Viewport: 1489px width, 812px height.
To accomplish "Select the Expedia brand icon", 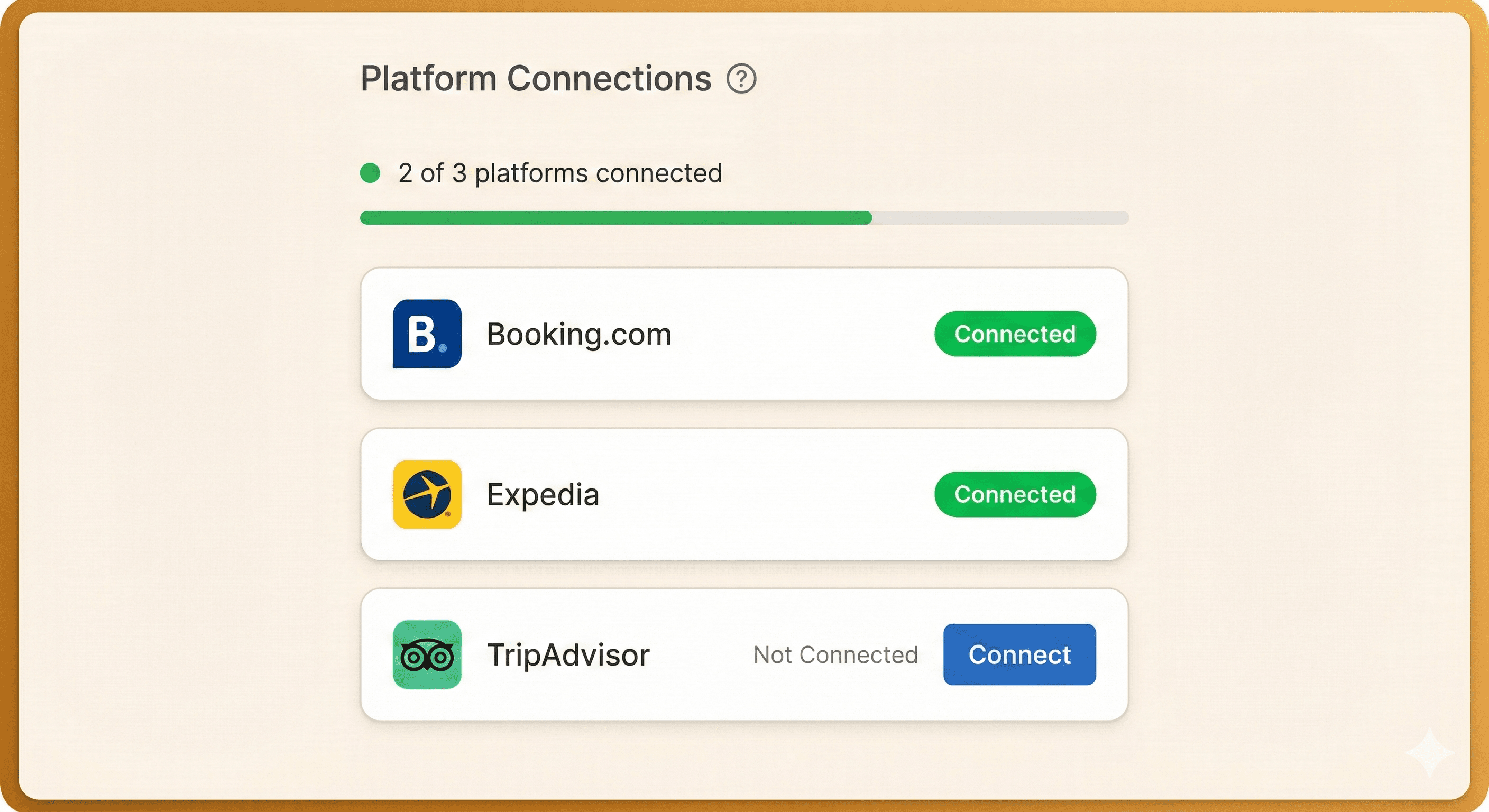I will pyautogui.click(x=427, y=494).
